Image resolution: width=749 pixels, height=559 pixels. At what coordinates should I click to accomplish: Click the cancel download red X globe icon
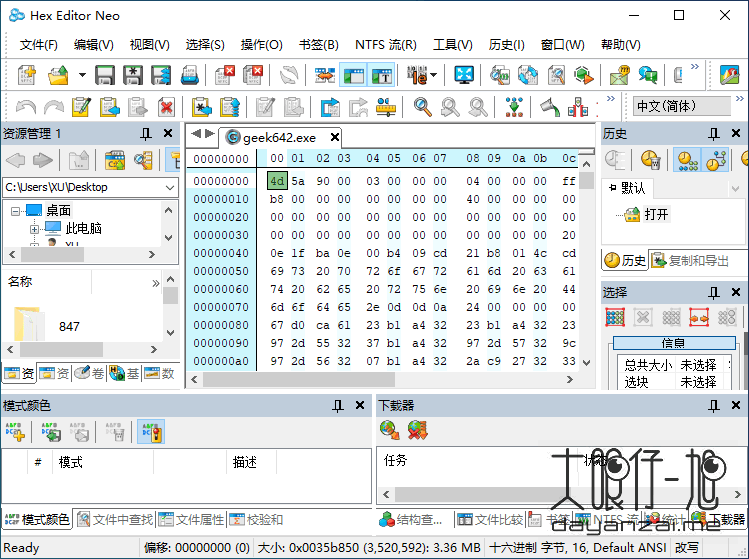pos(417,430)
